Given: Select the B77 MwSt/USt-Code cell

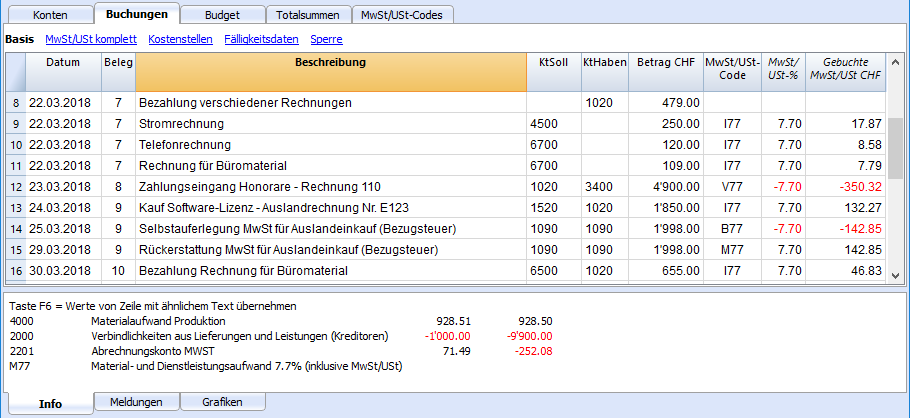Looking at the screenshot, I should tap(732, 229).
